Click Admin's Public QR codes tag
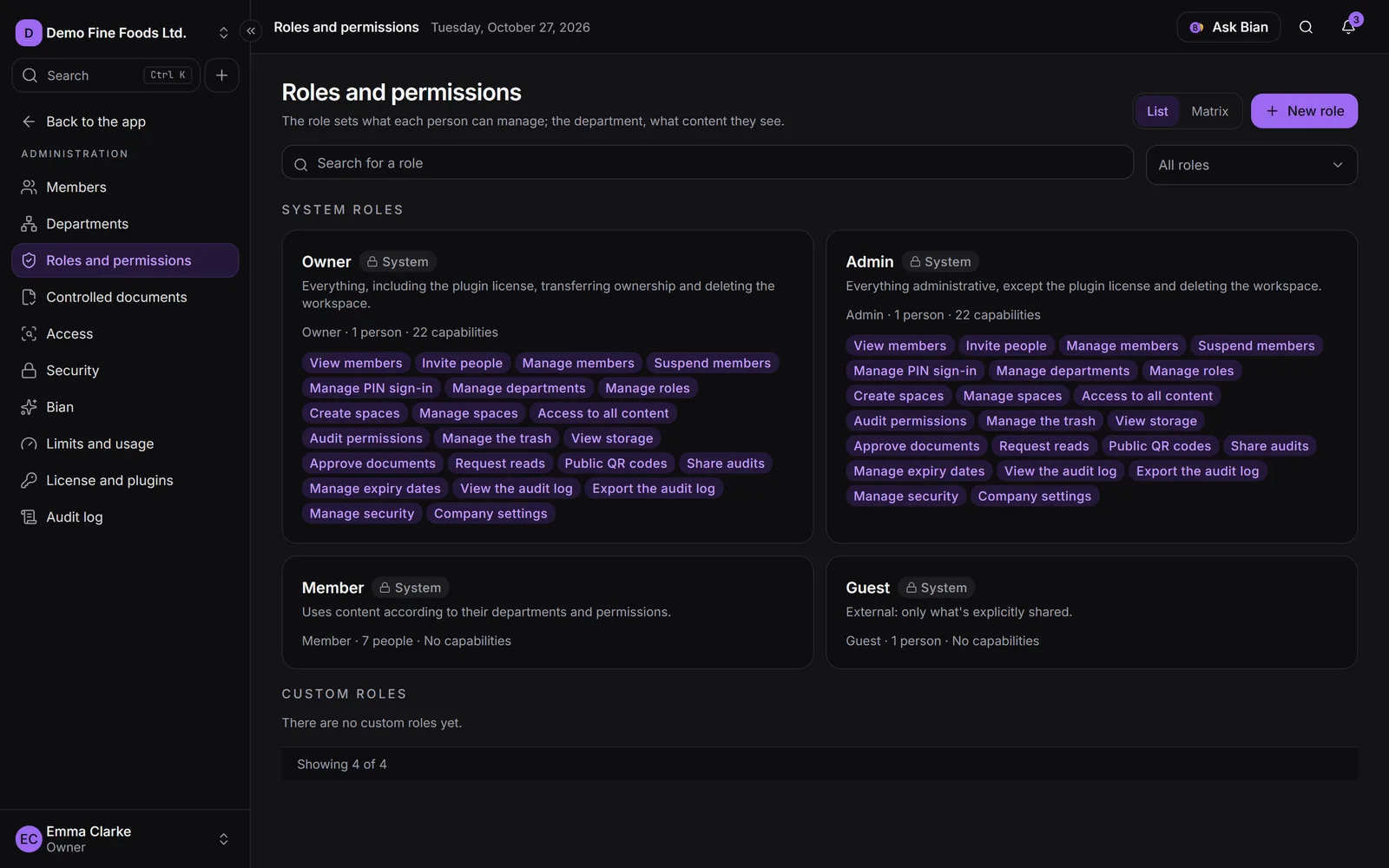 pos(1159,446)
